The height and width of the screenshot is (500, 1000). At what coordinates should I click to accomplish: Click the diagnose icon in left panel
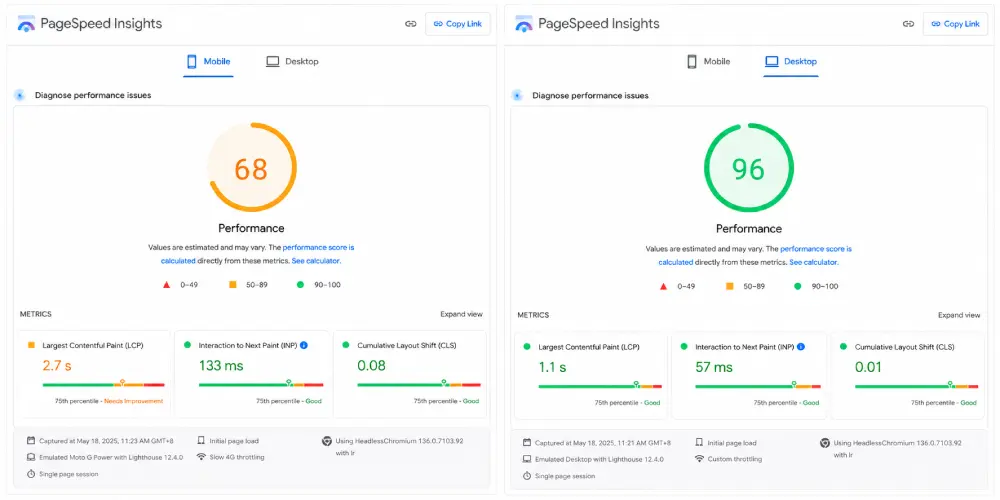point(20,96)
